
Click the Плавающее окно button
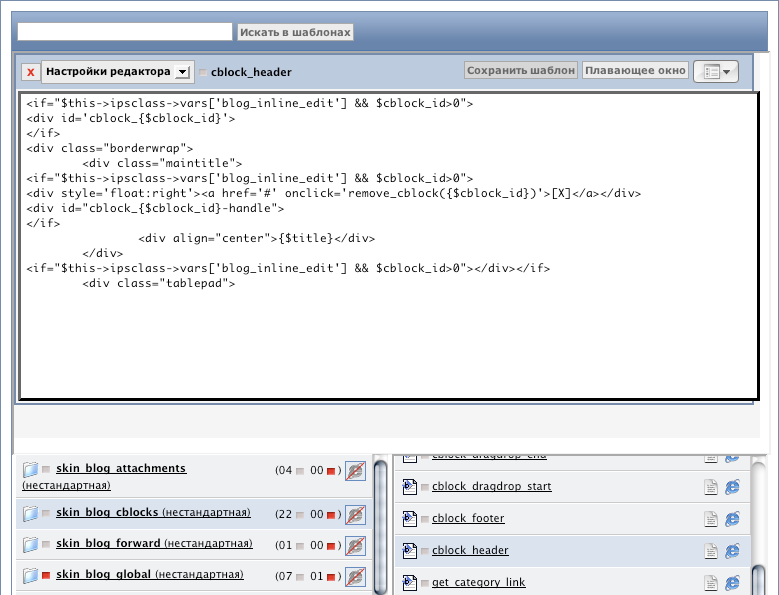click(x=635, y=70)
